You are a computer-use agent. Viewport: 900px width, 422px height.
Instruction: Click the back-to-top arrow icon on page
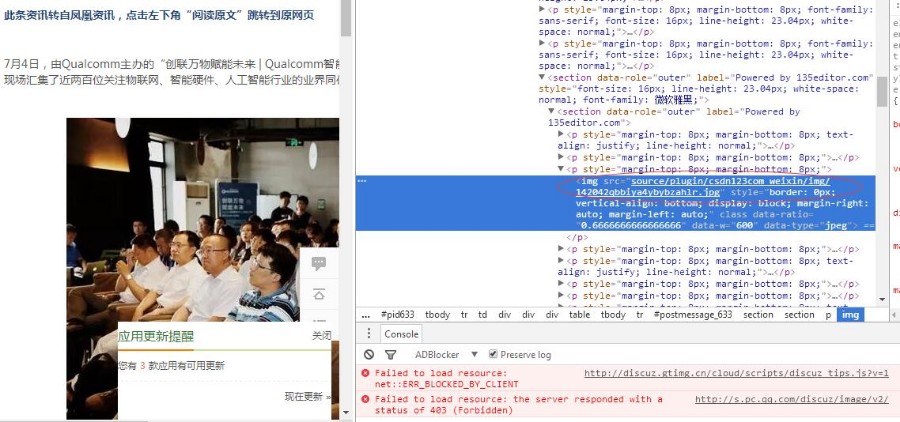pos(319,295)
